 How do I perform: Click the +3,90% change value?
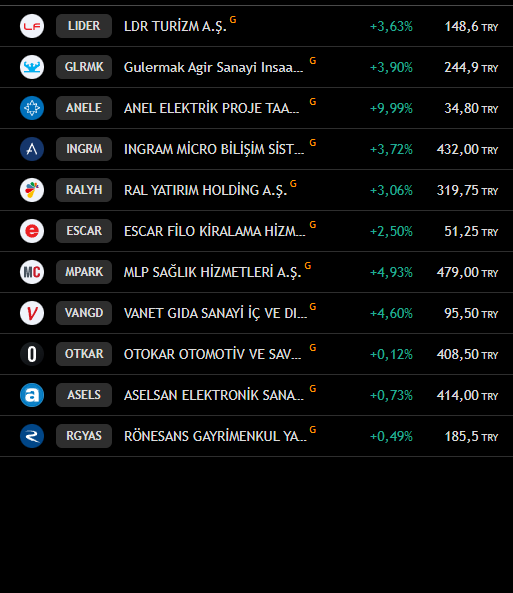click(x=391, y=67)
